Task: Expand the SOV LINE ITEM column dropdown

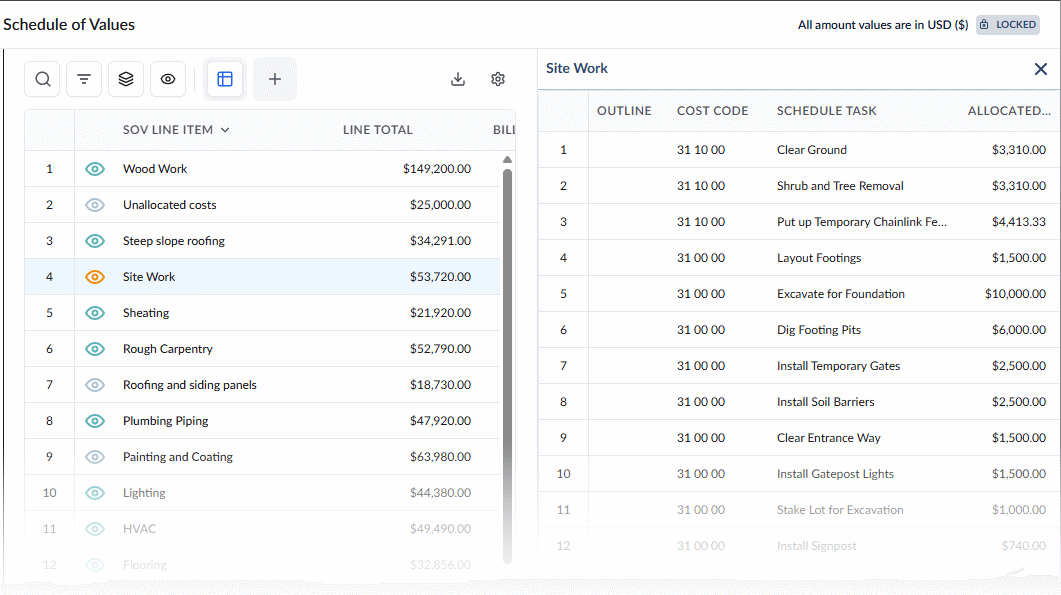Action: click(225, 130)
